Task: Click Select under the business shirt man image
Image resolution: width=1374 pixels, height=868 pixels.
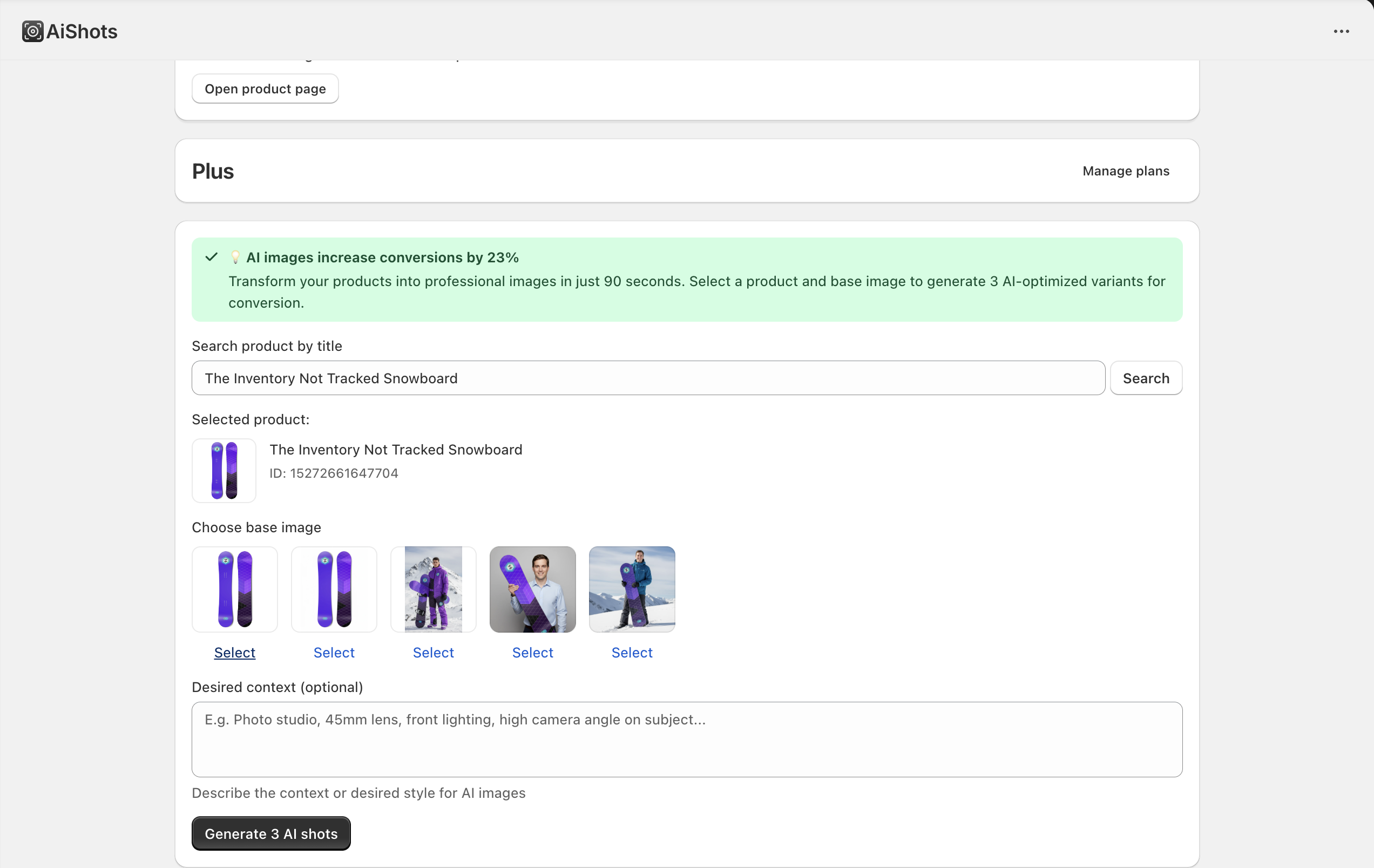Action: [x=532, y=652]
